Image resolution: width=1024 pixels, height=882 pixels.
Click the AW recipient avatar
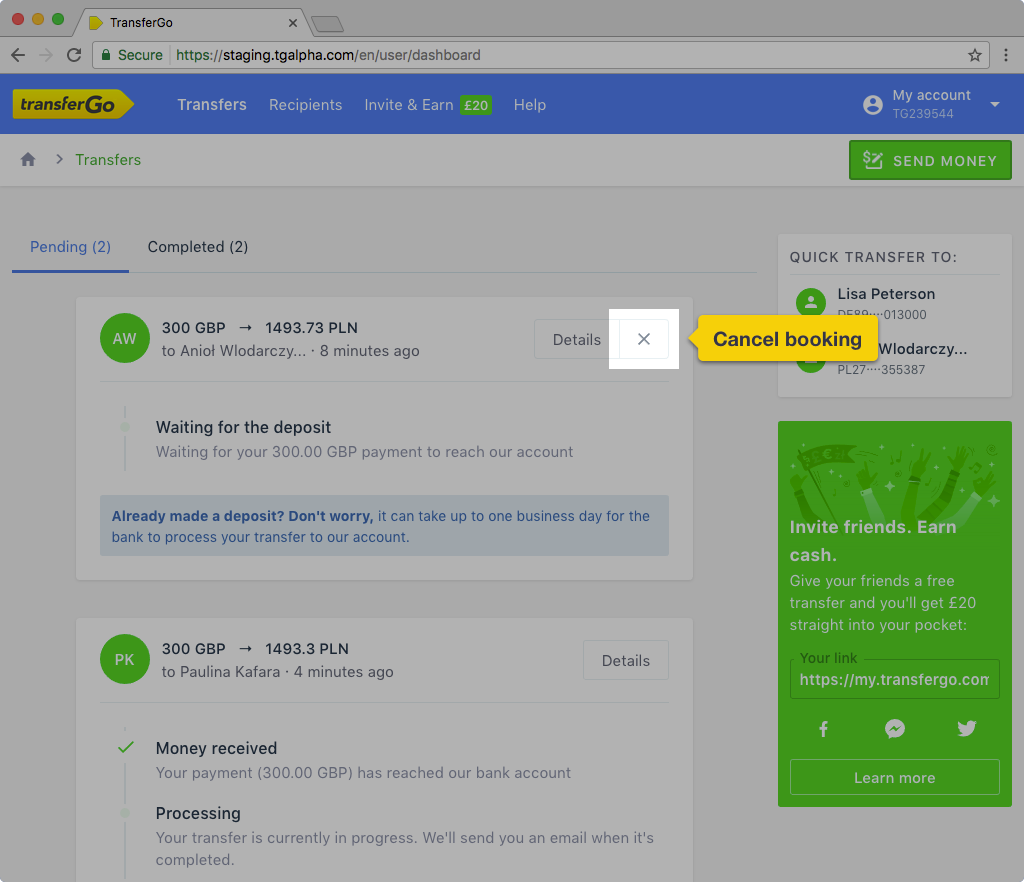[x=125, y=338]
